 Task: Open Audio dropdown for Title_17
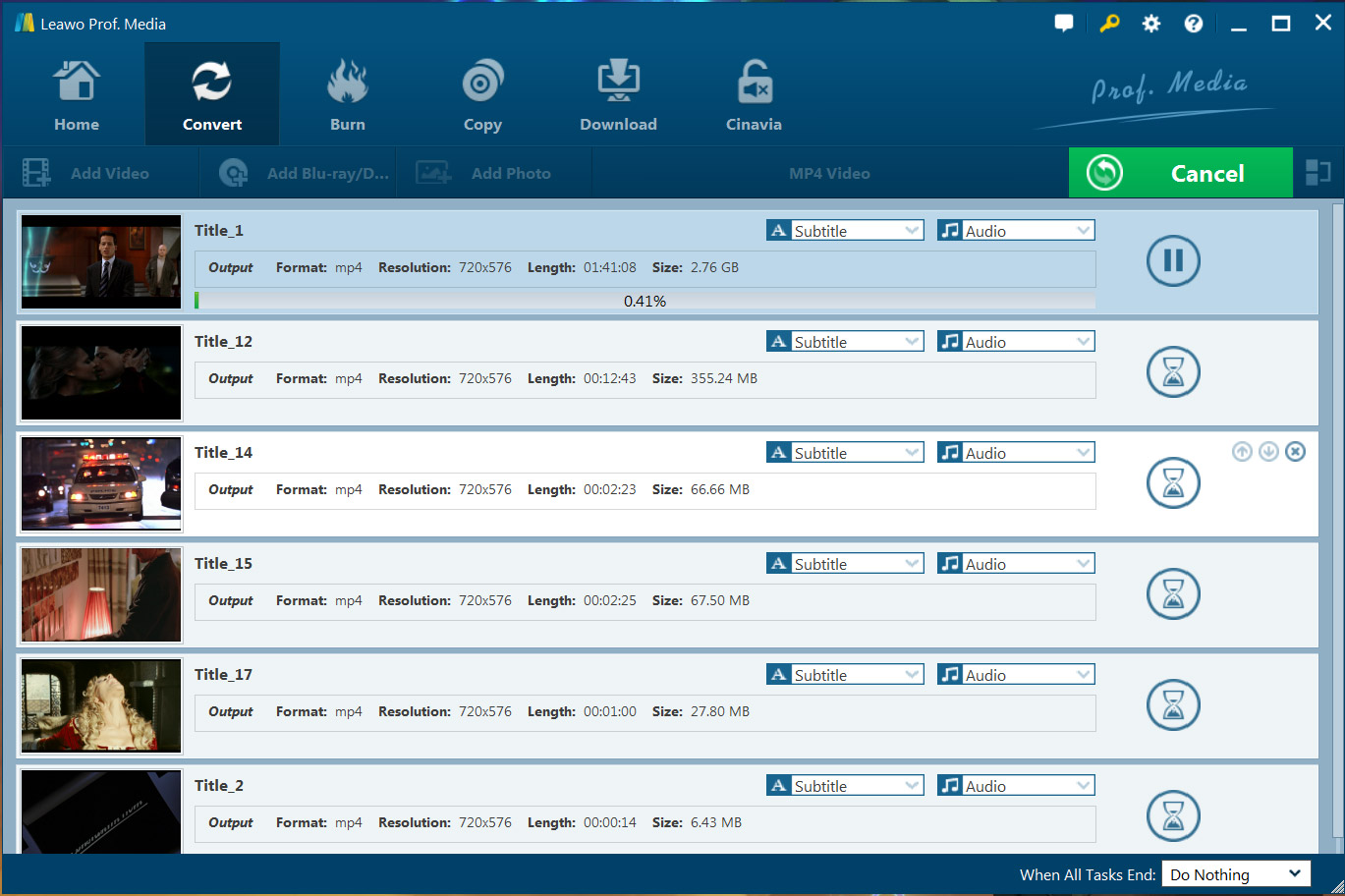(x=1016, y=675)
